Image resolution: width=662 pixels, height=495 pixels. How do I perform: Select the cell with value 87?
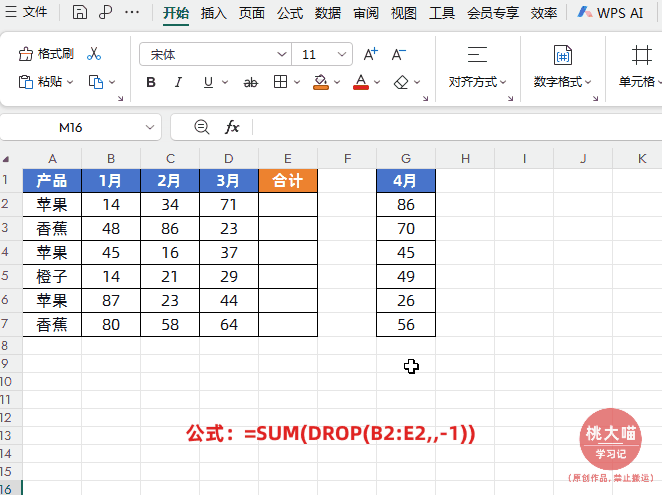pos(111,301)
